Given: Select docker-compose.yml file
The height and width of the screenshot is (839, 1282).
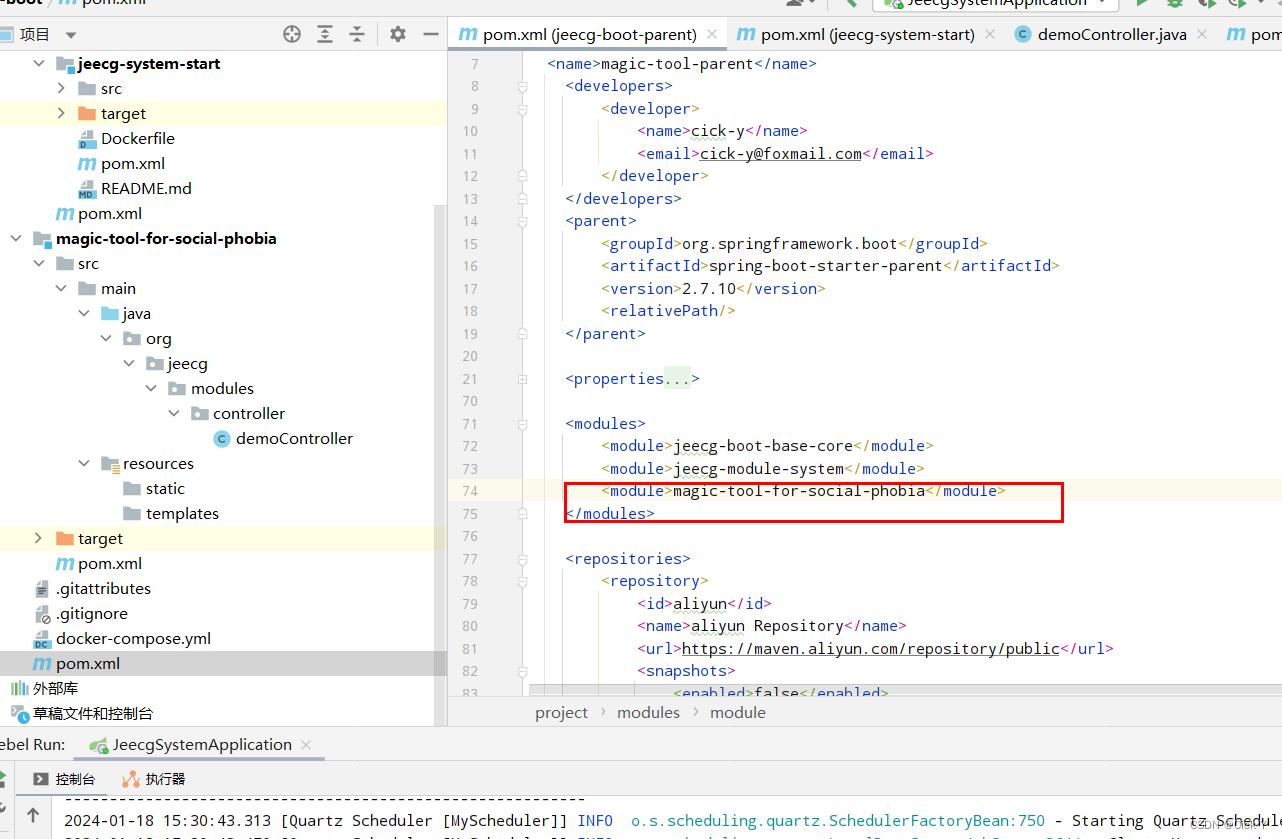Looking at the screenshot, I should click(x=133, y=638).
